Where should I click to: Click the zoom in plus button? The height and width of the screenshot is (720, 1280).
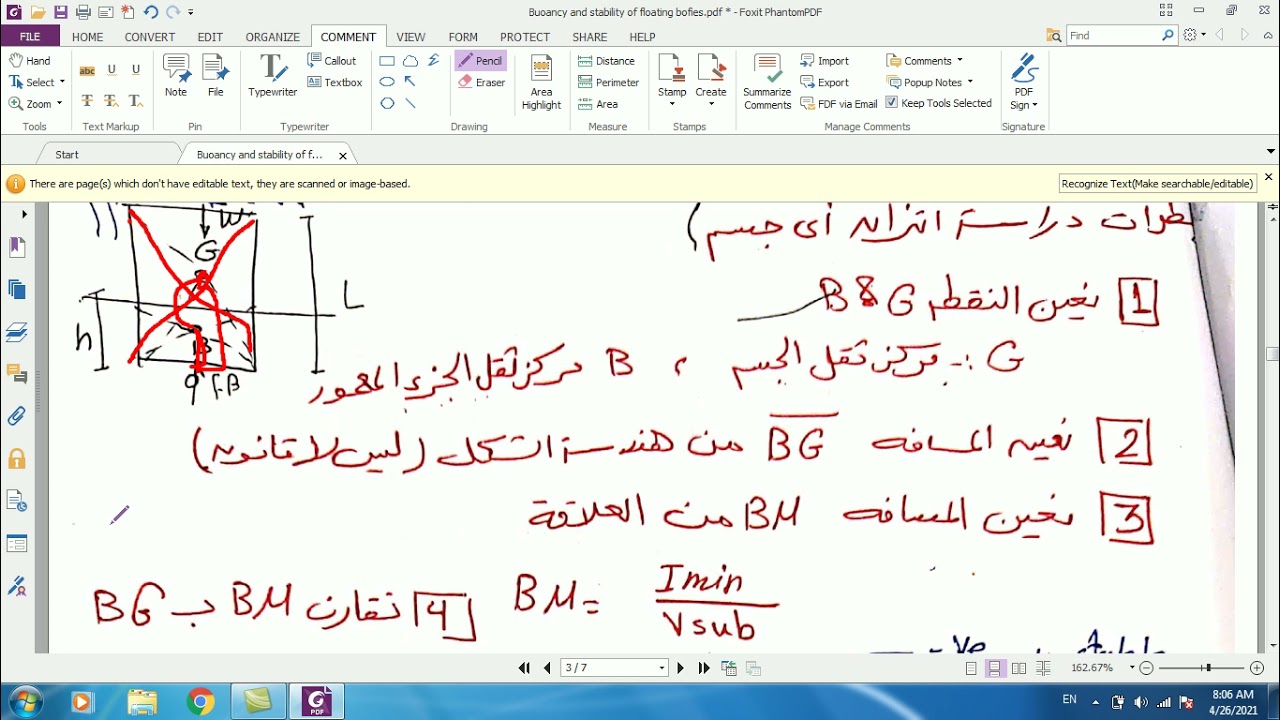pyautogui.click(x=1257, y=668)
